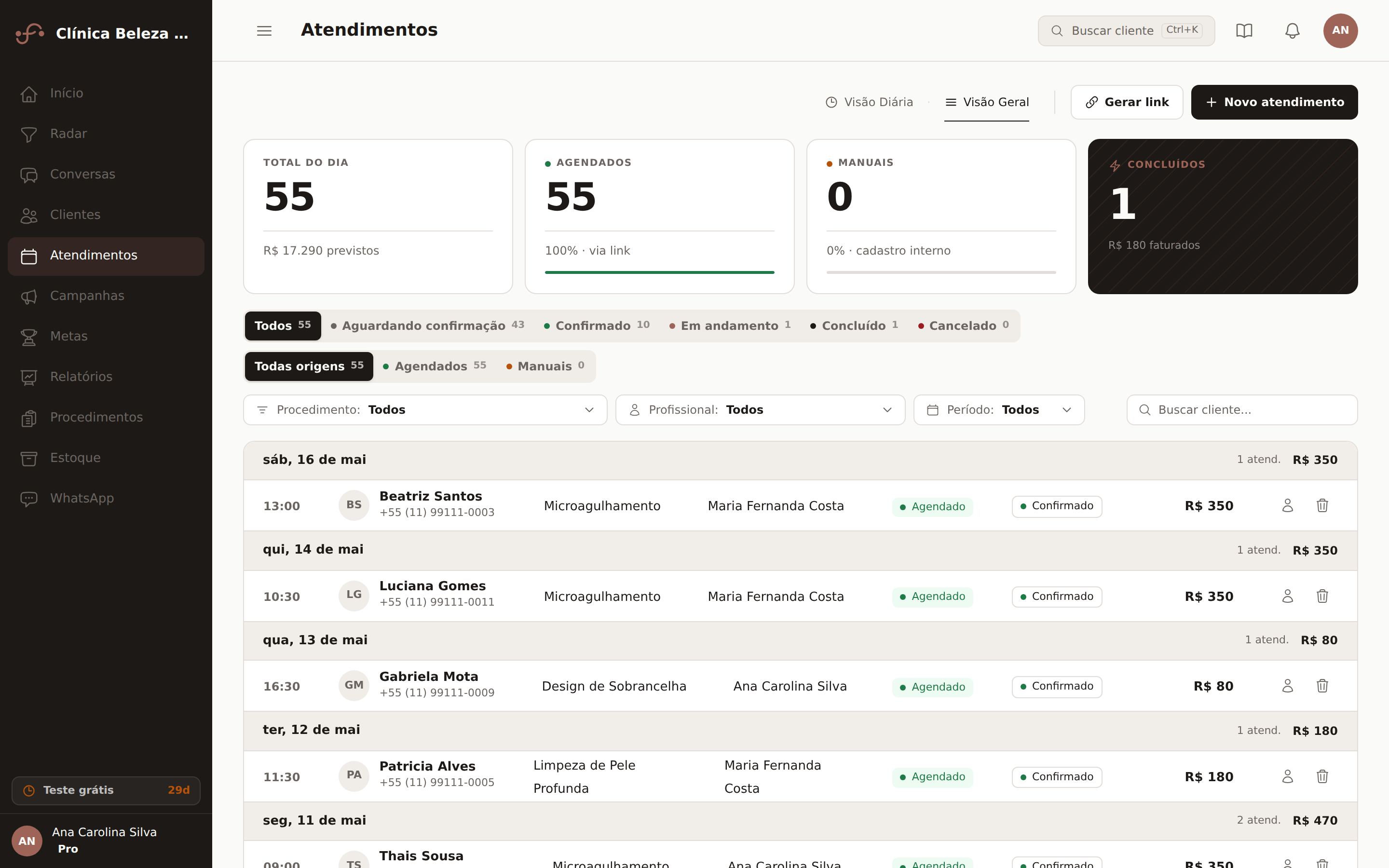Filter by Concluído status
1389x868 pixels.
click(854, 325)
